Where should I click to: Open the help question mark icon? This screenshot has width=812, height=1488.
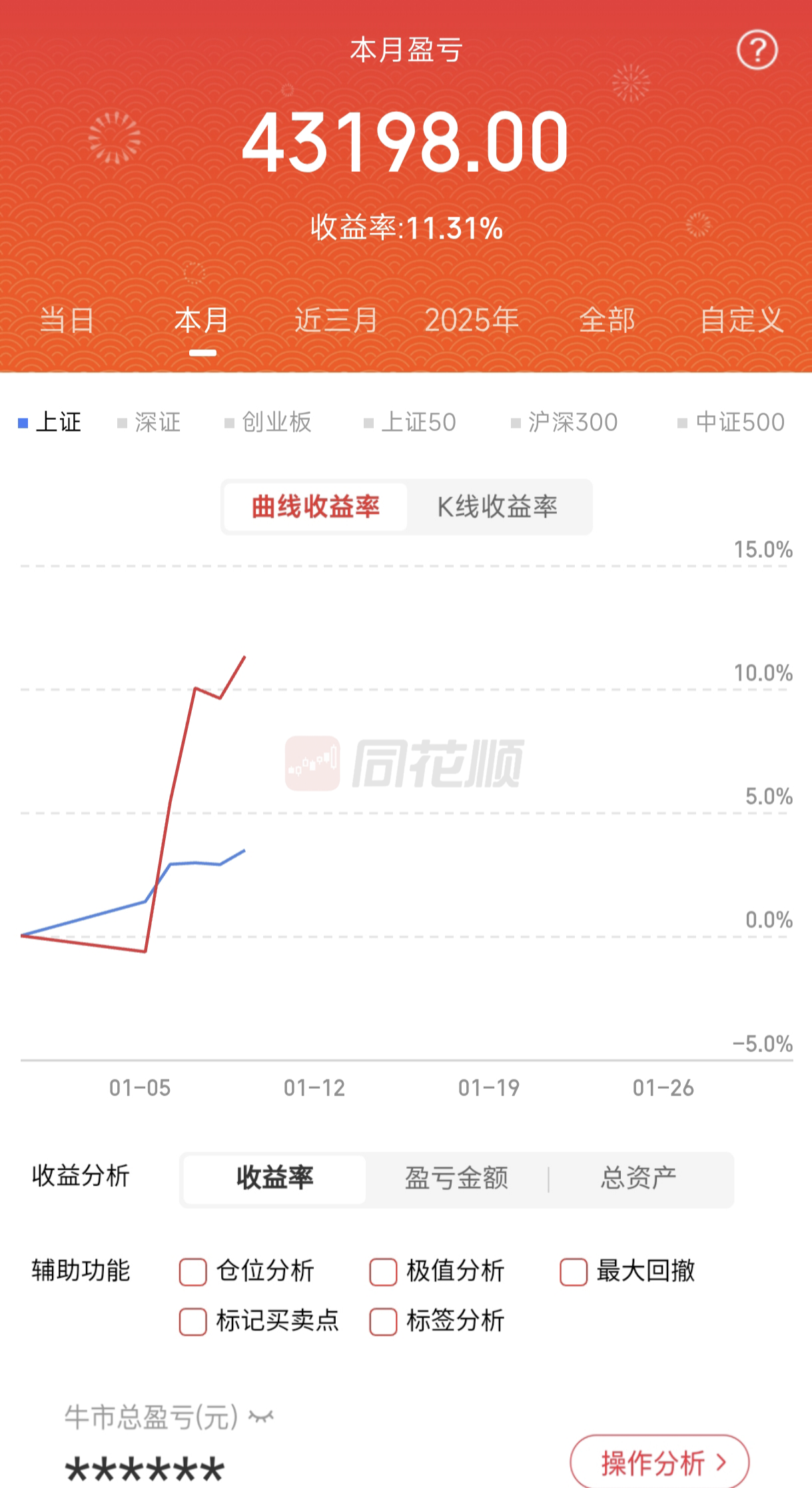(757, 50)
